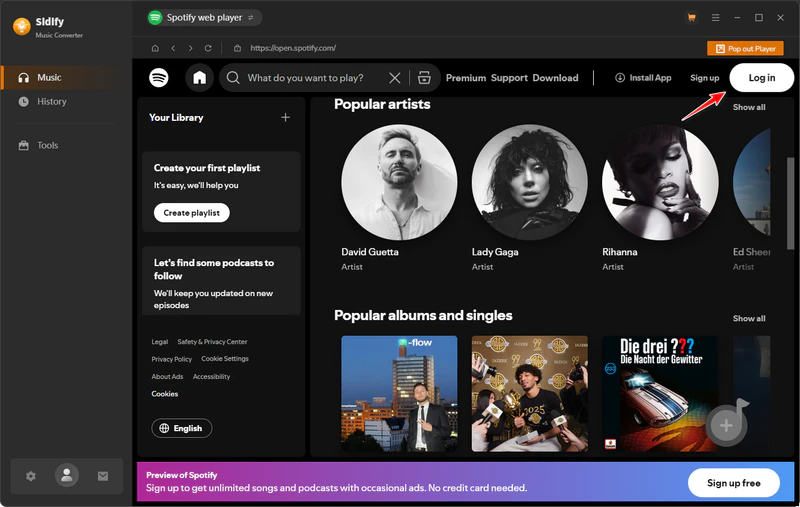Open the mail feedback icon
This screenshot has height=507, width=800.
(103, 476)
